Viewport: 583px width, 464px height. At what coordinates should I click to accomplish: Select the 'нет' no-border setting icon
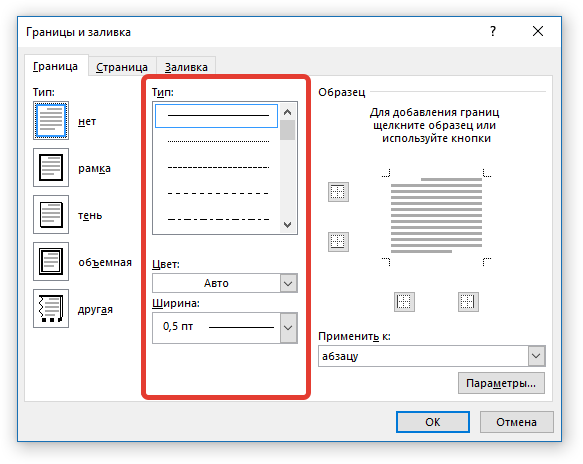(x=51, y=120)
